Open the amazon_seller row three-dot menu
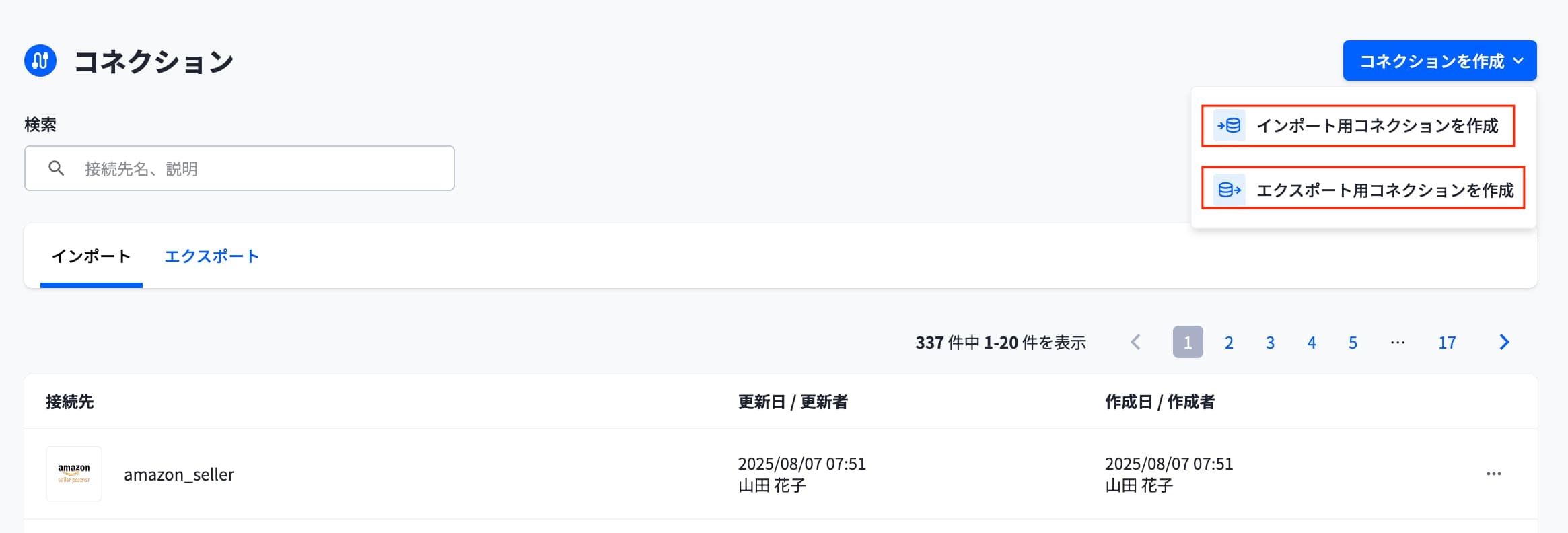Viewport: 1568px width, 533px height. tap(1494, 474)
